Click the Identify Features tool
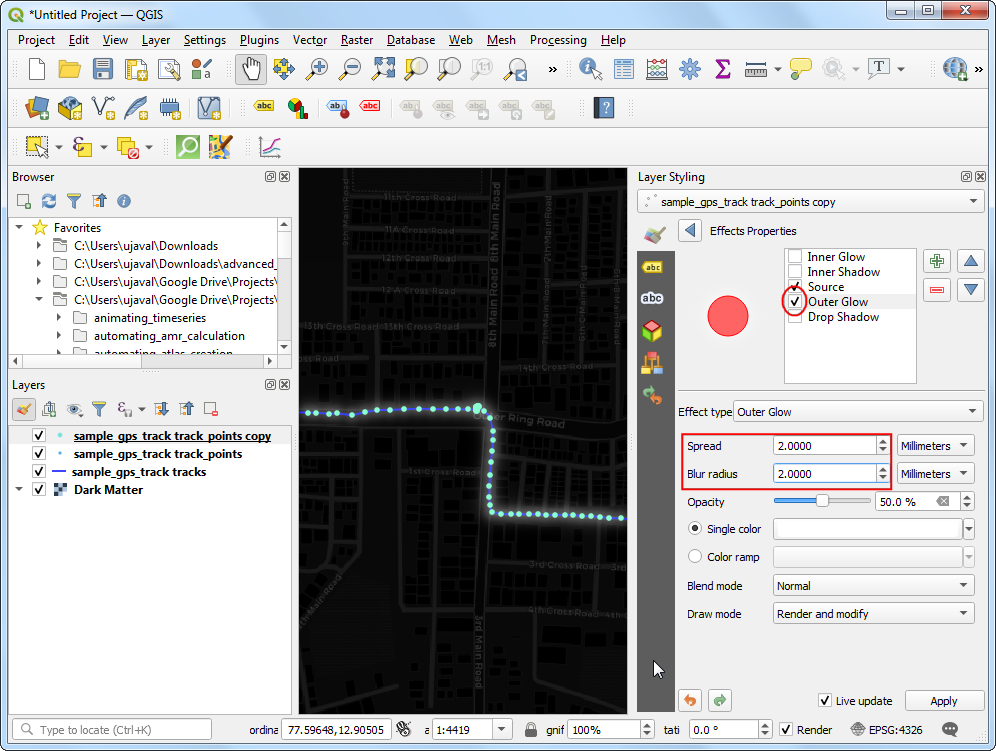This screenshot has height=751, width=996. coord(590,69)
